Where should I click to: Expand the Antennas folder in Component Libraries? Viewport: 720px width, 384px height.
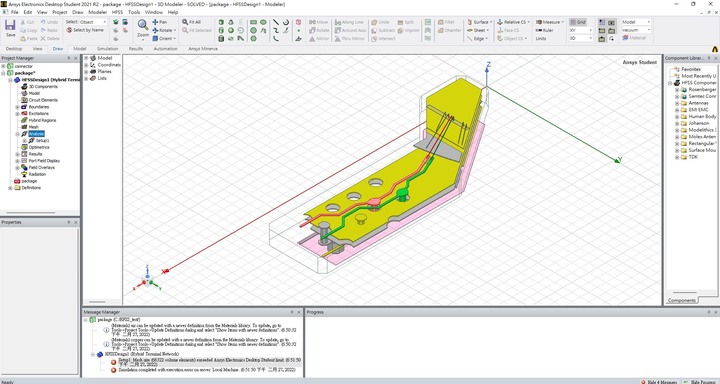677,103
